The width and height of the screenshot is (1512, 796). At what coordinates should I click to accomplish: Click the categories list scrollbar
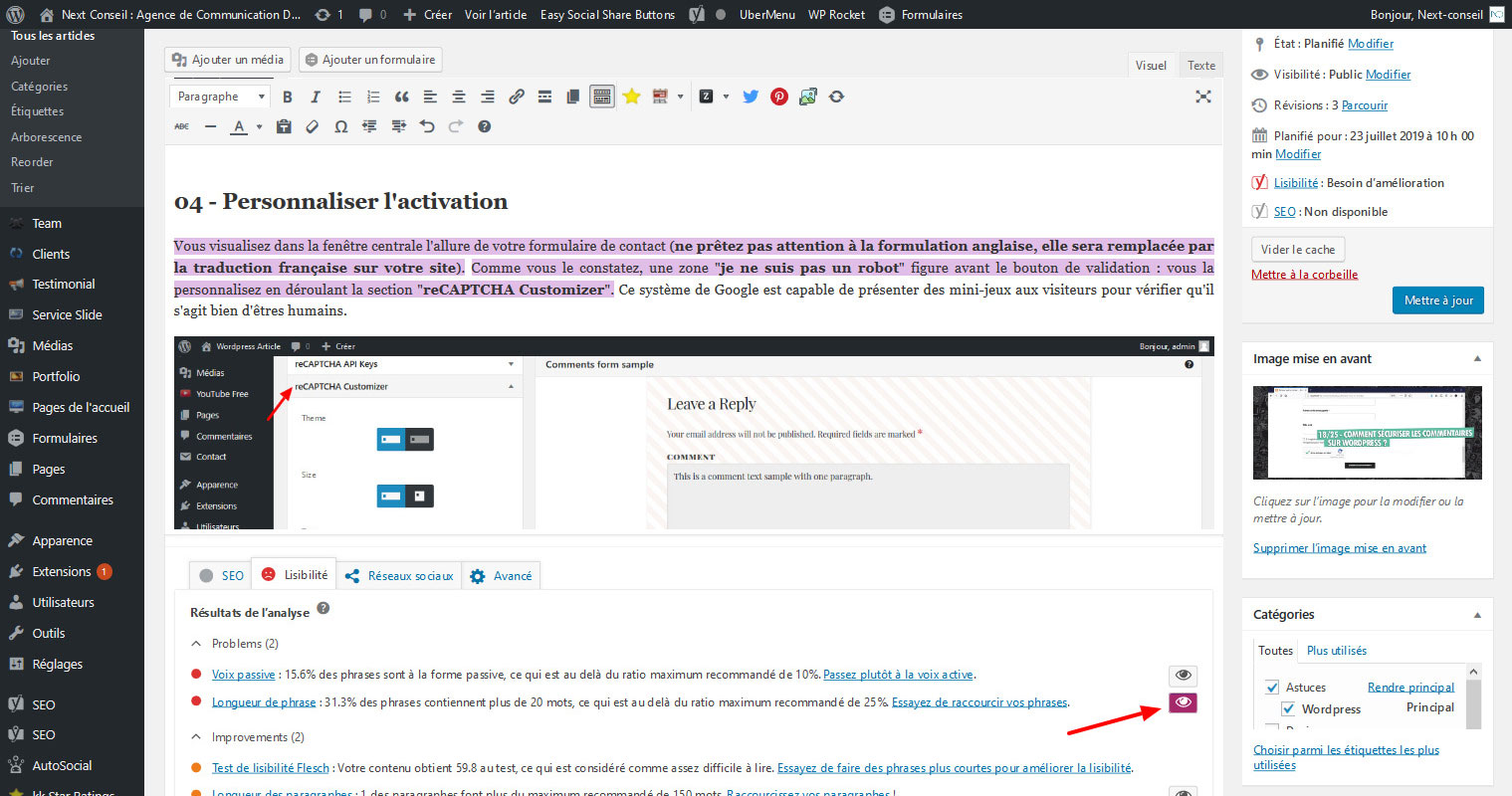point(1474,696)
